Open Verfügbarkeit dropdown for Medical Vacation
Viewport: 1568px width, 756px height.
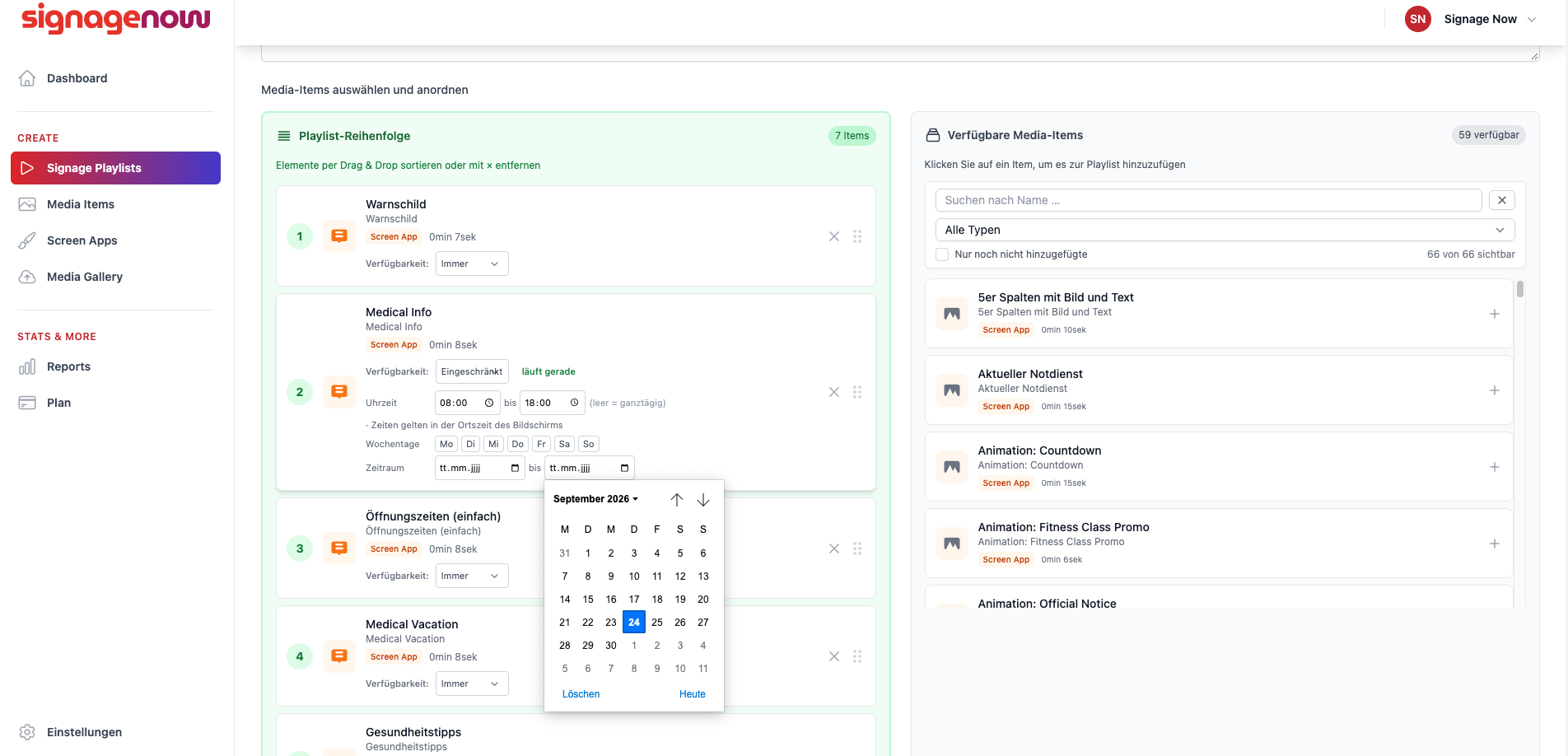click(472, 684)
